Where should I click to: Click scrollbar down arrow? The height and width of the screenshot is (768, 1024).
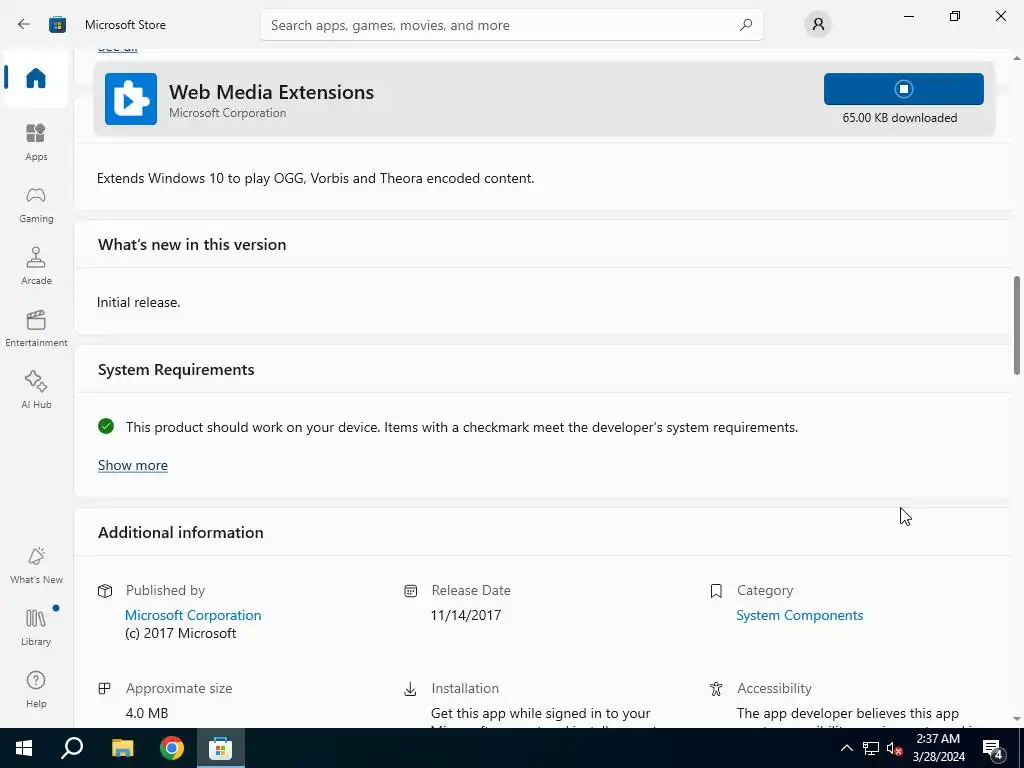coord(1017,719)
